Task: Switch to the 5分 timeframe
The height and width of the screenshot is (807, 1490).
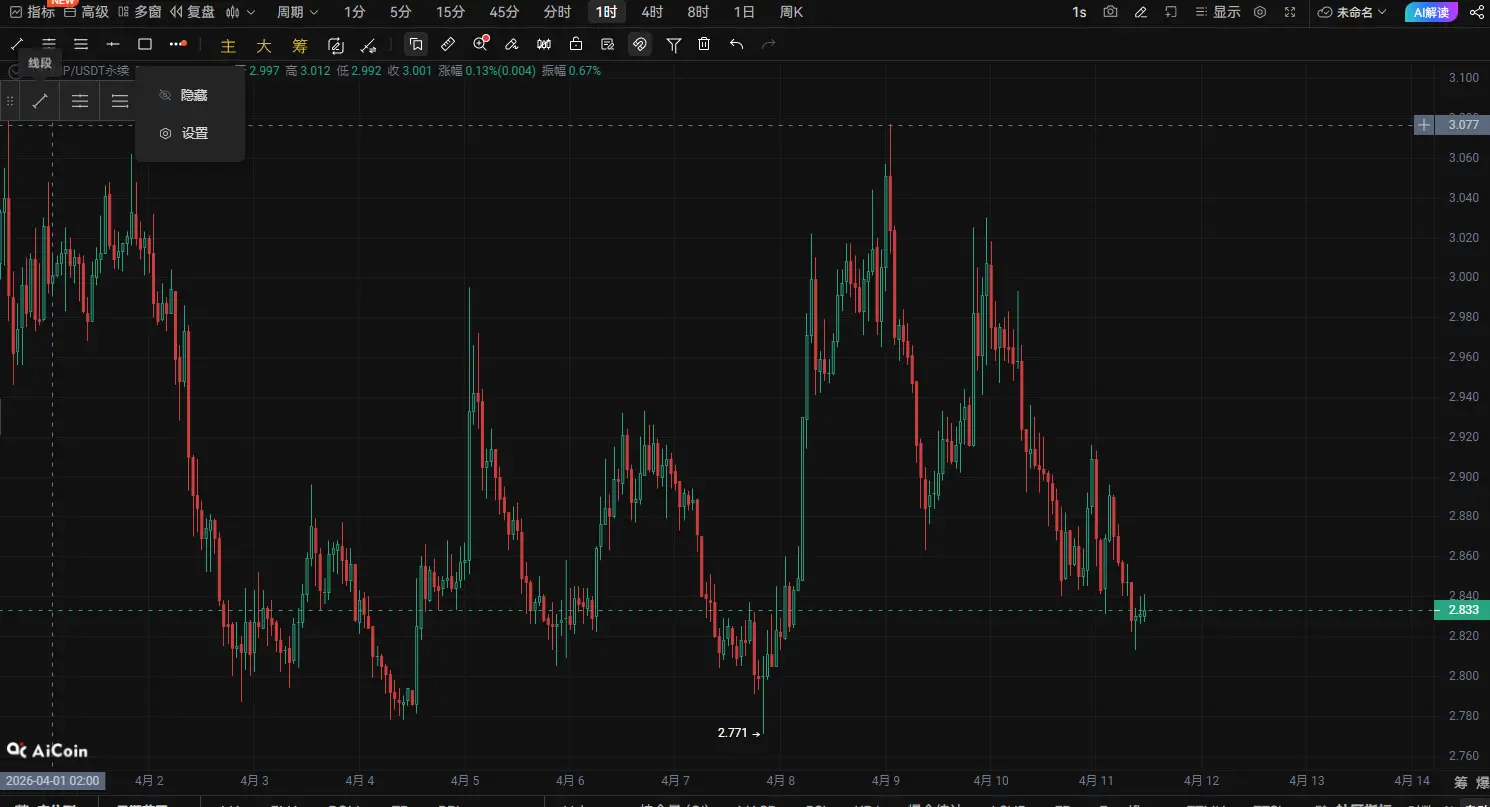Action: pyautogui.click(x=400, y=12)
